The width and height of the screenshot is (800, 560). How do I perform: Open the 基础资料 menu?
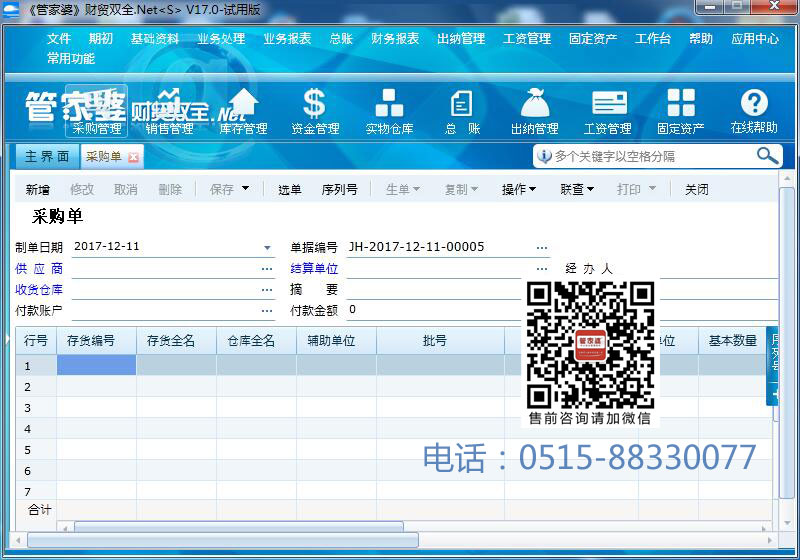coord(155,39)
